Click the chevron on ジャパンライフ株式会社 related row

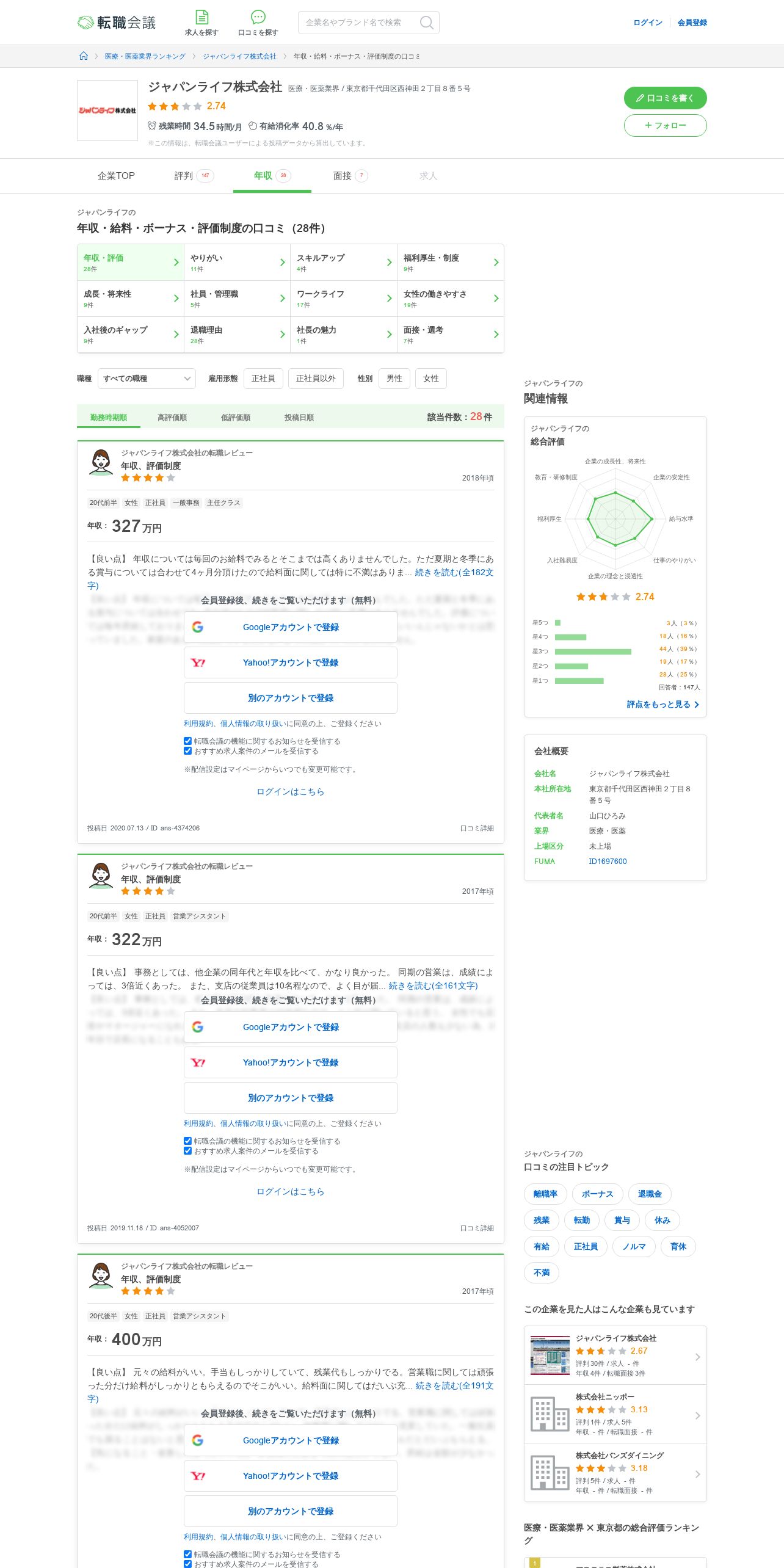click(x=697, y=1357)
